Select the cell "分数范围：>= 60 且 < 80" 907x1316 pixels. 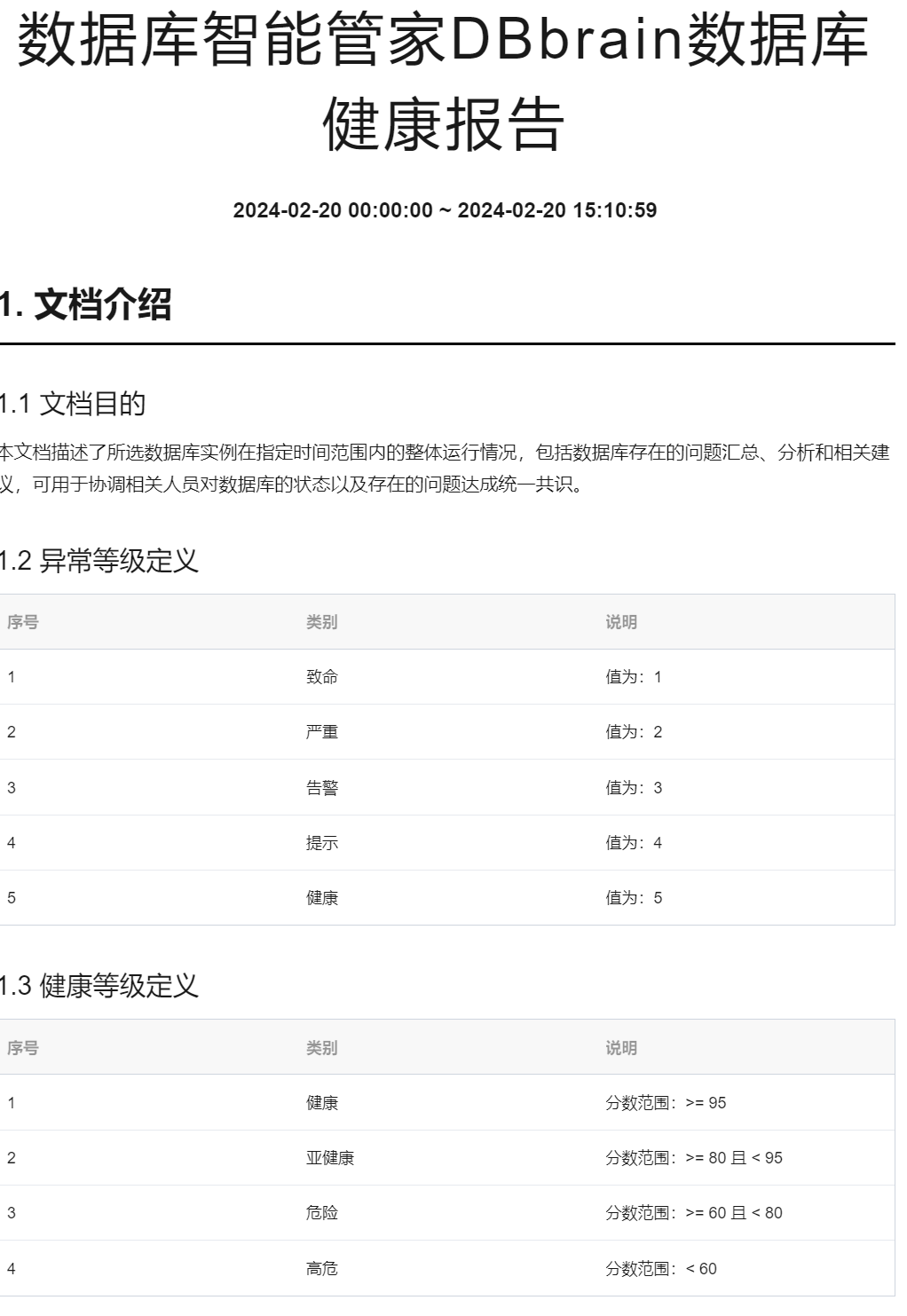[694, 1213]
